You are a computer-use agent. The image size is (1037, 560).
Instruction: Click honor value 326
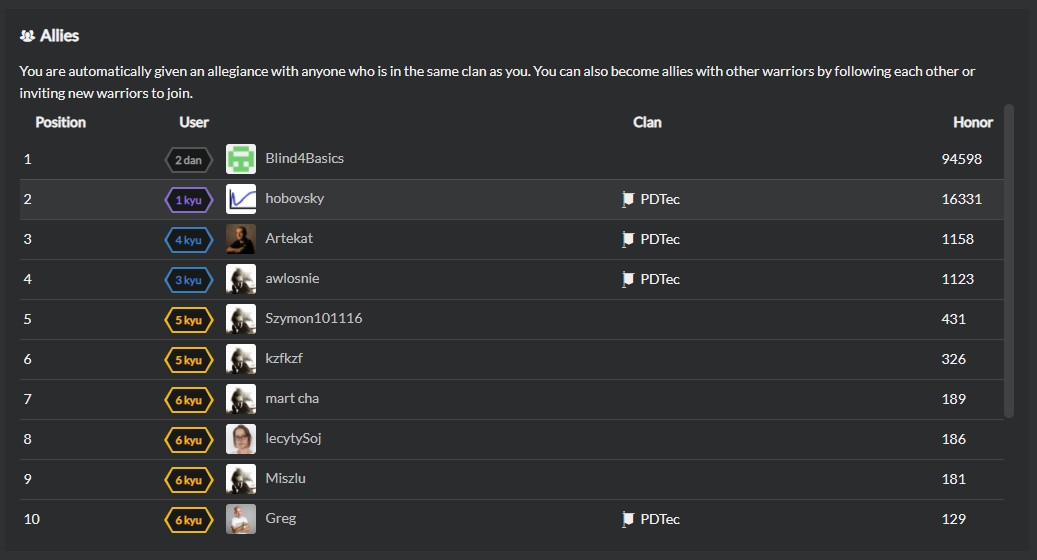coord(954,359)
